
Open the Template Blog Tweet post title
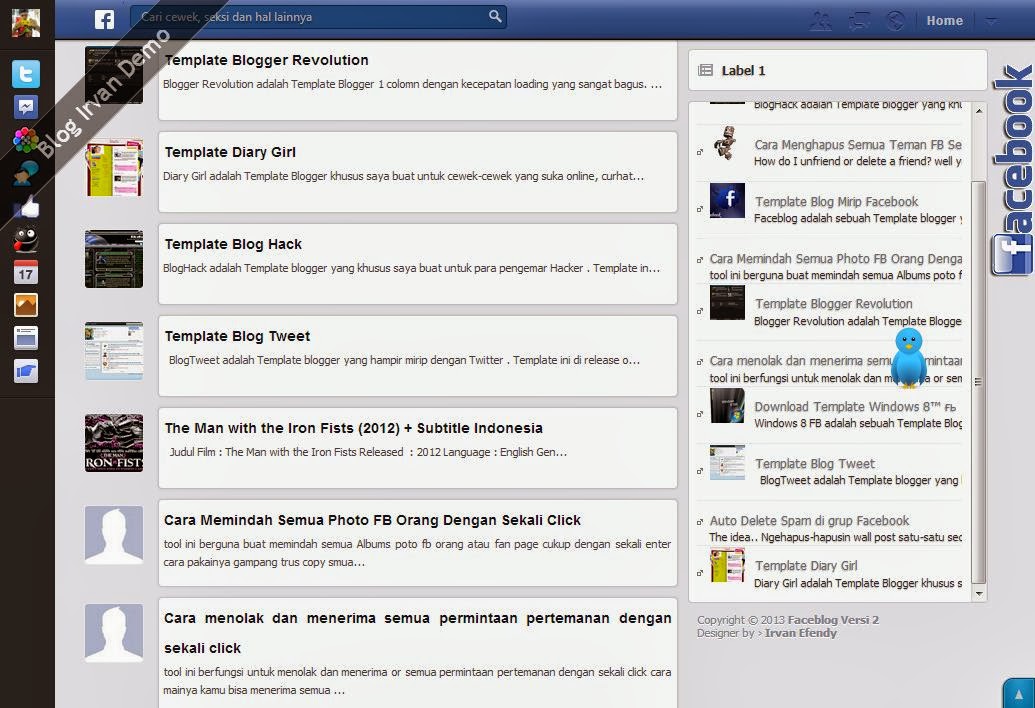coord(237,336)
